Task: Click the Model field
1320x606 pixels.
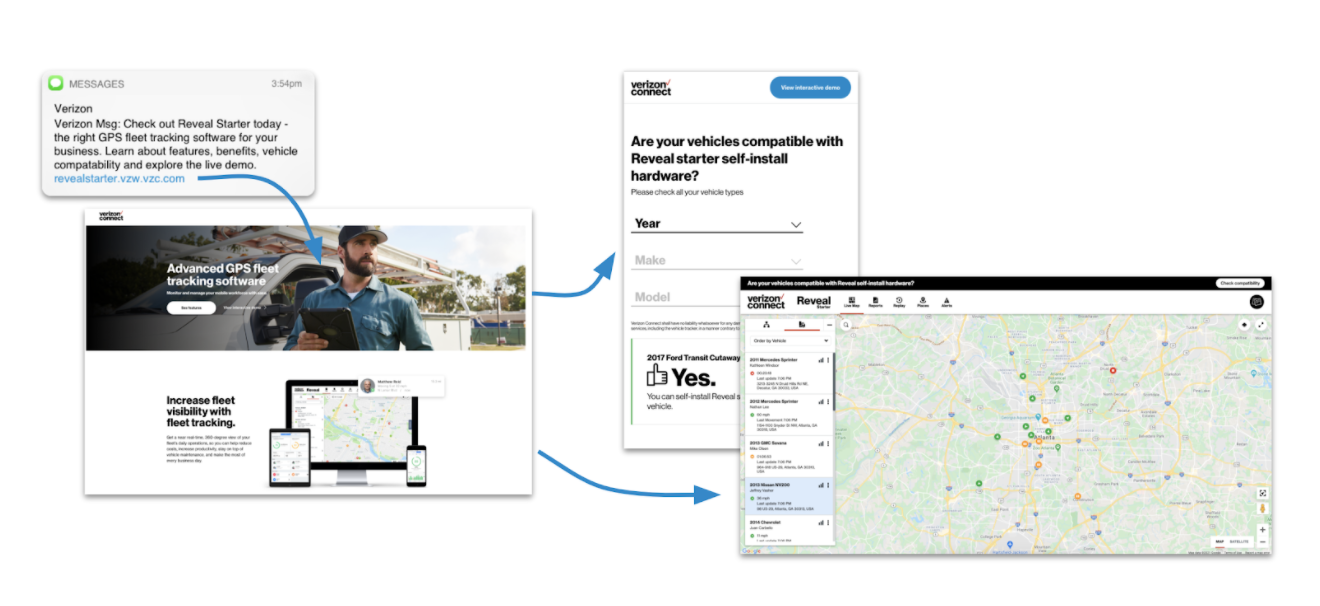Action: tap(687, 297)
